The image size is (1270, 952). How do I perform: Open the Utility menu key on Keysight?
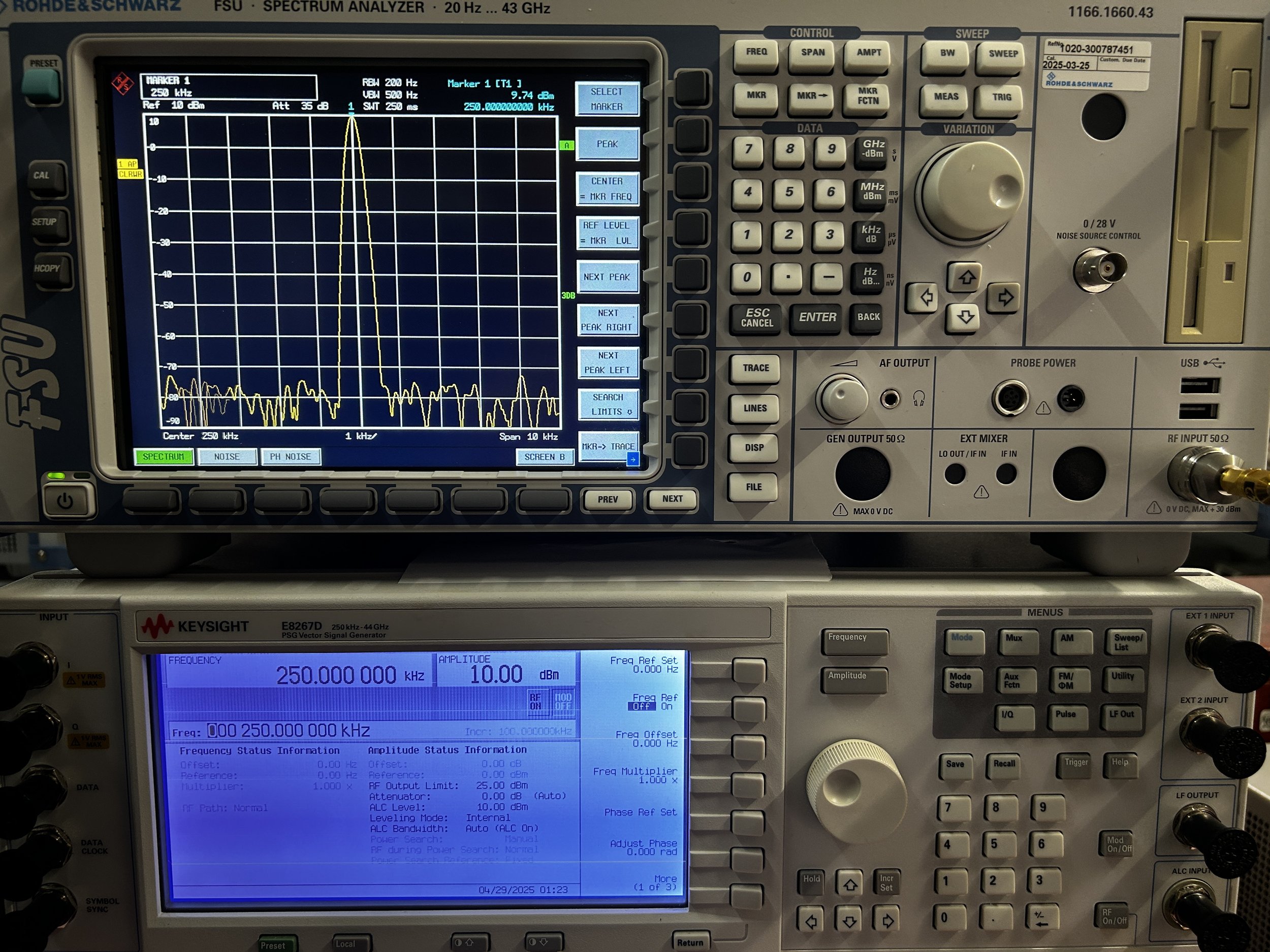(1123, 680)
